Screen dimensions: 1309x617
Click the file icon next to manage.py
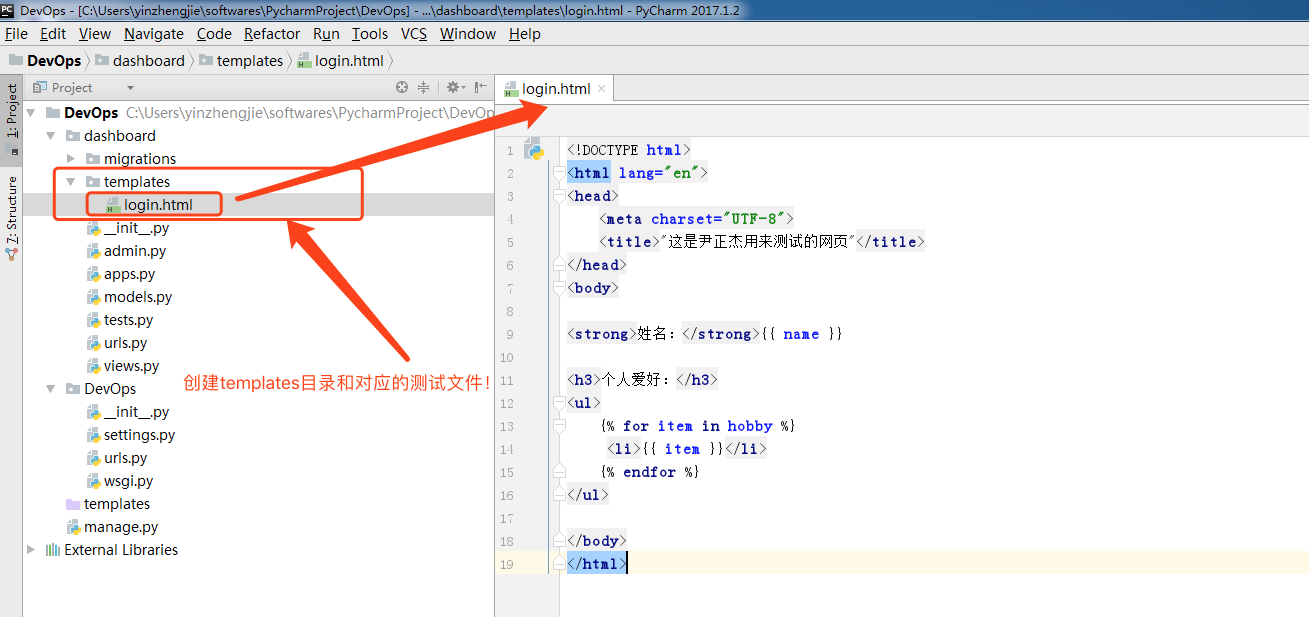pos(73,527)
